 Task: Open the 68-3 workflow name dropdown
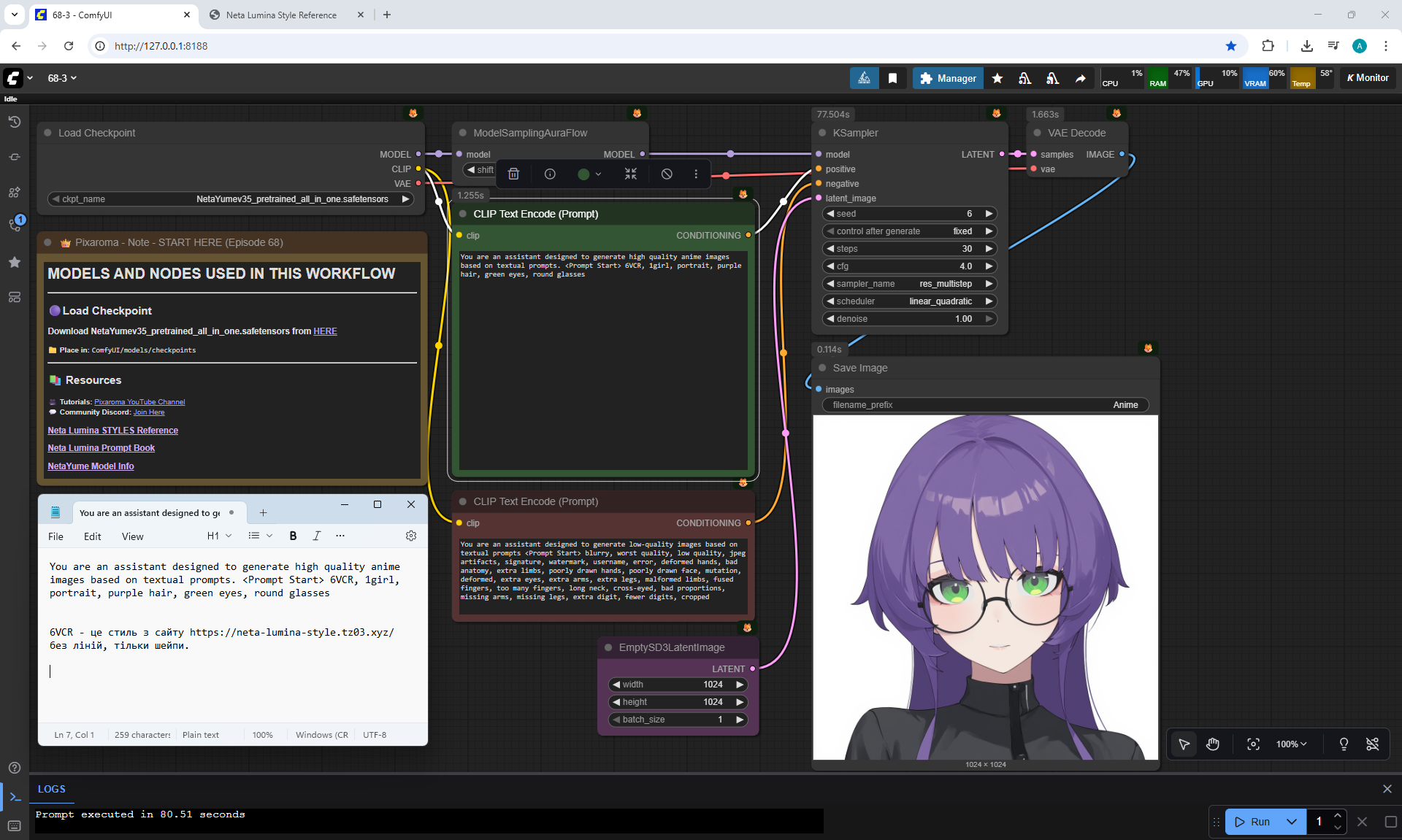point(62,78)
